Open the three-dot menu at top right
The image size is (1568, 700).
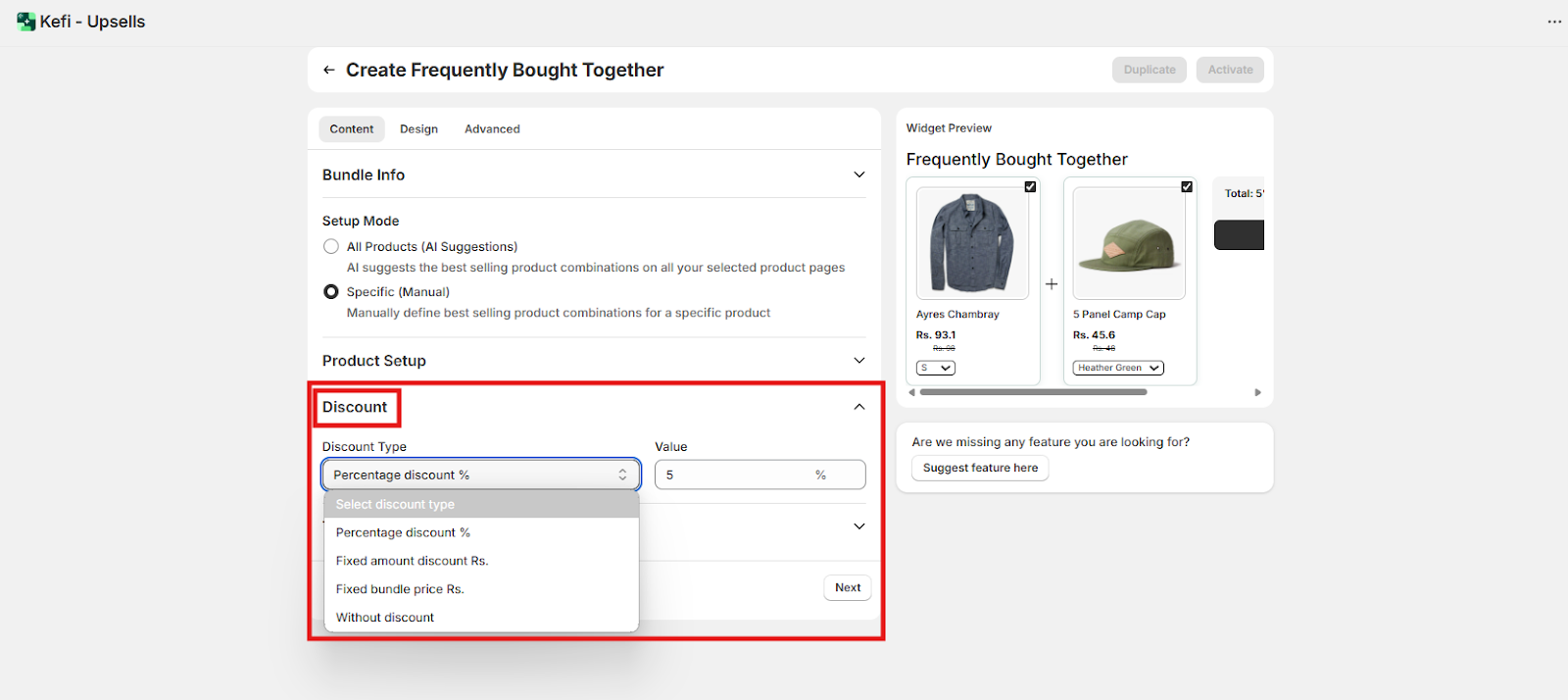[1554, 22]
